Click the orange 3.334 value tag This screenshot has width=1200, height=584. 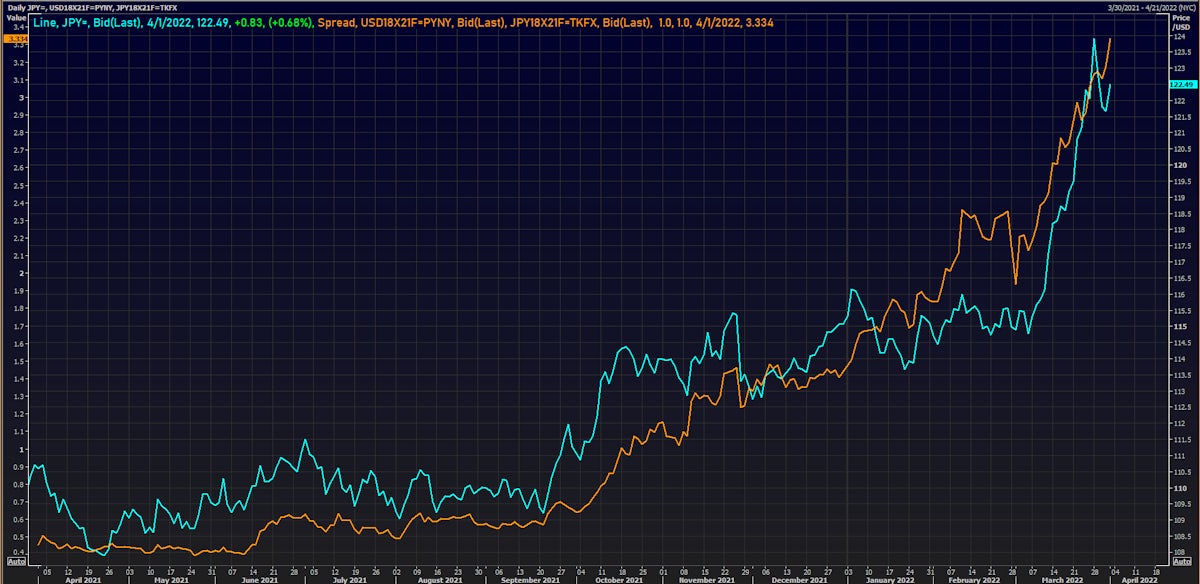(14, 38)
